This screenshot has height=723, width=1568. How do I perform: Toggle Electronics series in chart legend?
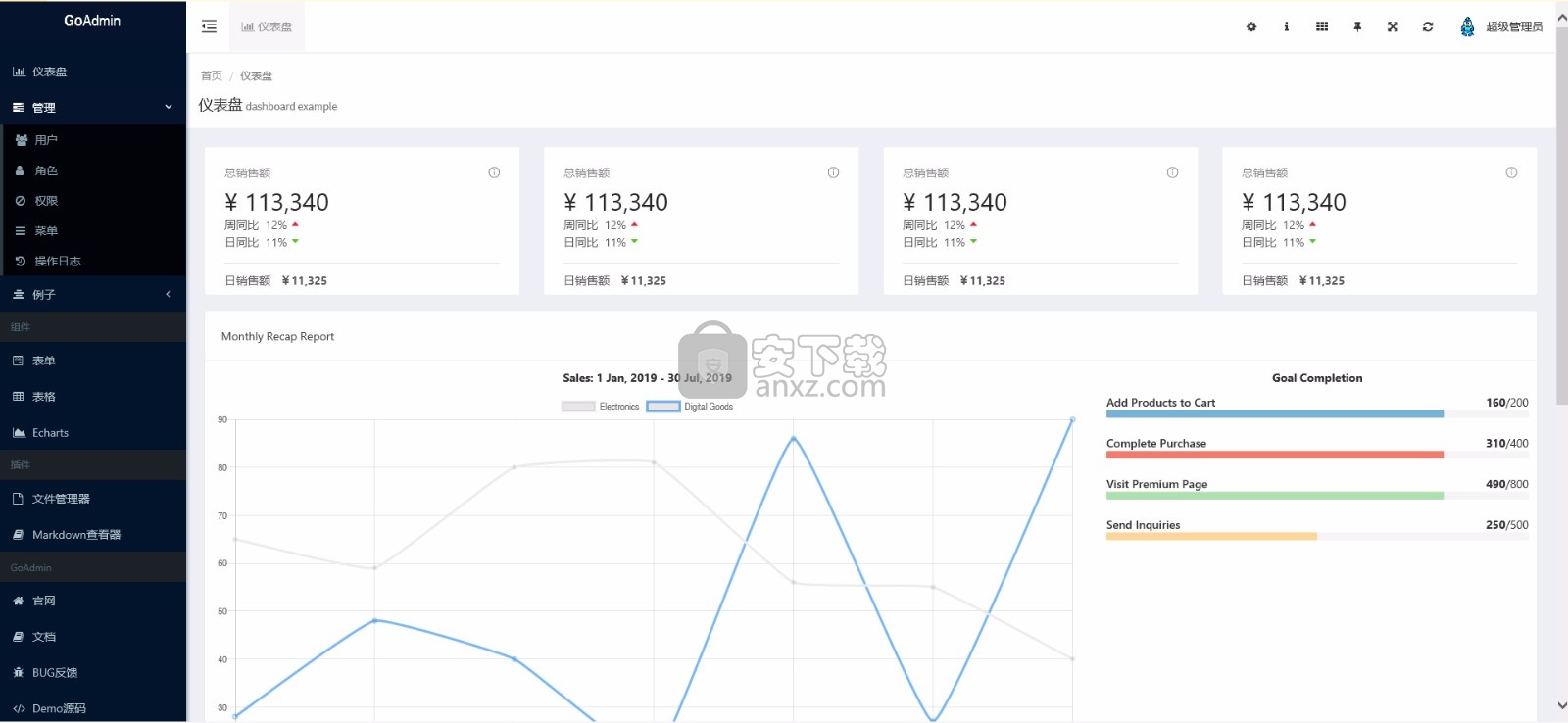coord(600,407)
